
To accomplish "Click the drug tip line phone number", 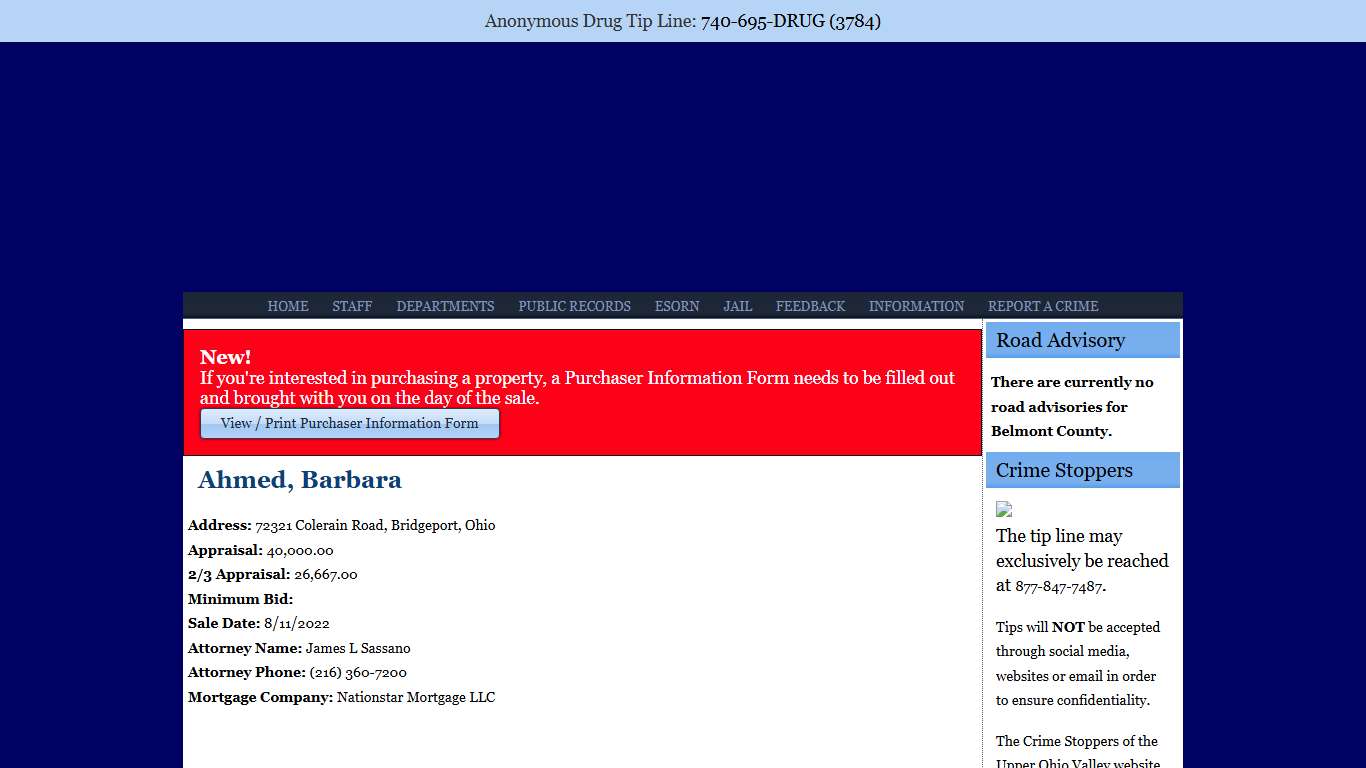I will point(790,21).
